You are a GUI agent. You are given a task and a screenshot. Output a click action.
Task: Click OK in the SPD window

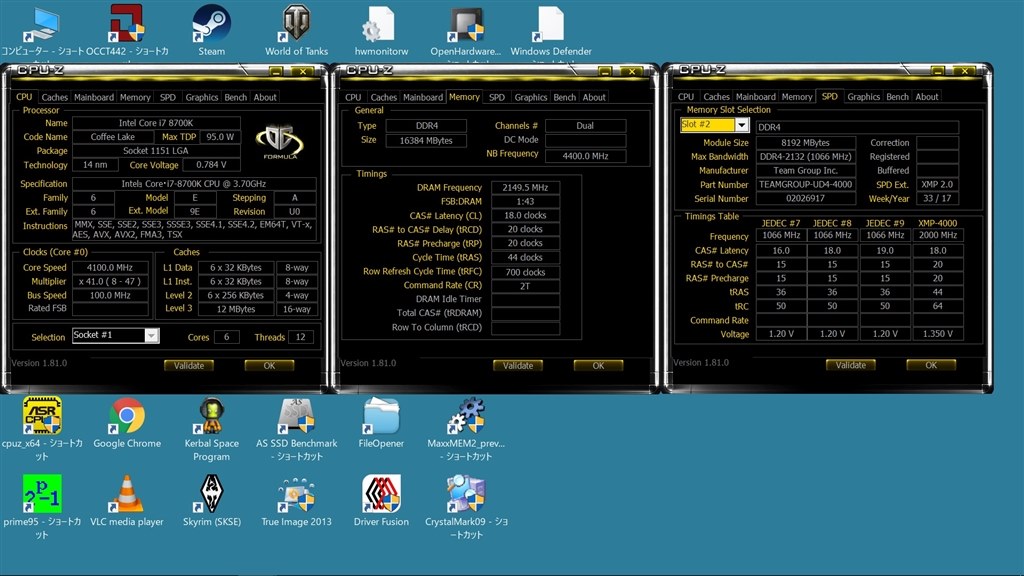931,365
